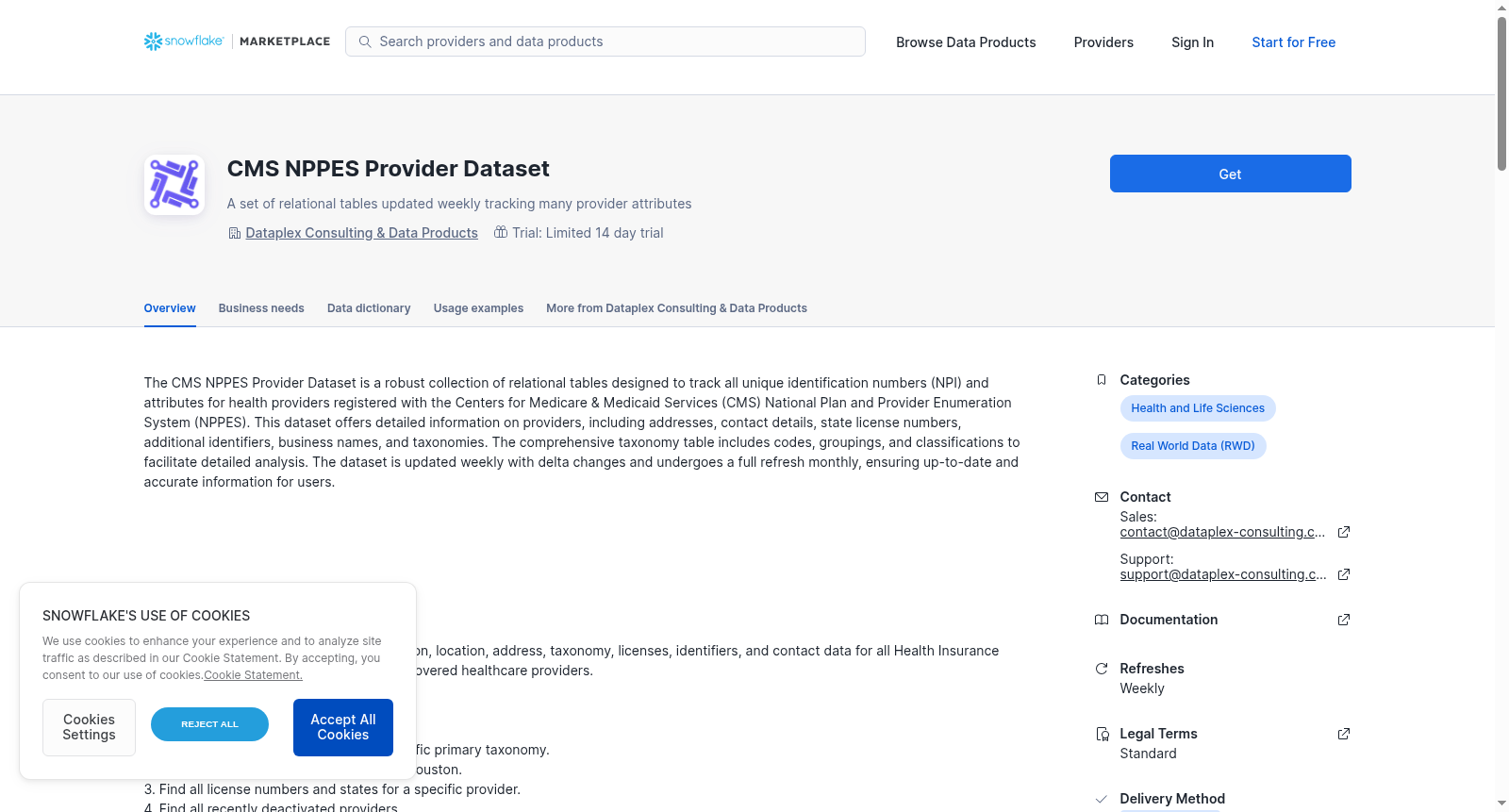Click the Standard legal terms value

[x=1148, y=754]
